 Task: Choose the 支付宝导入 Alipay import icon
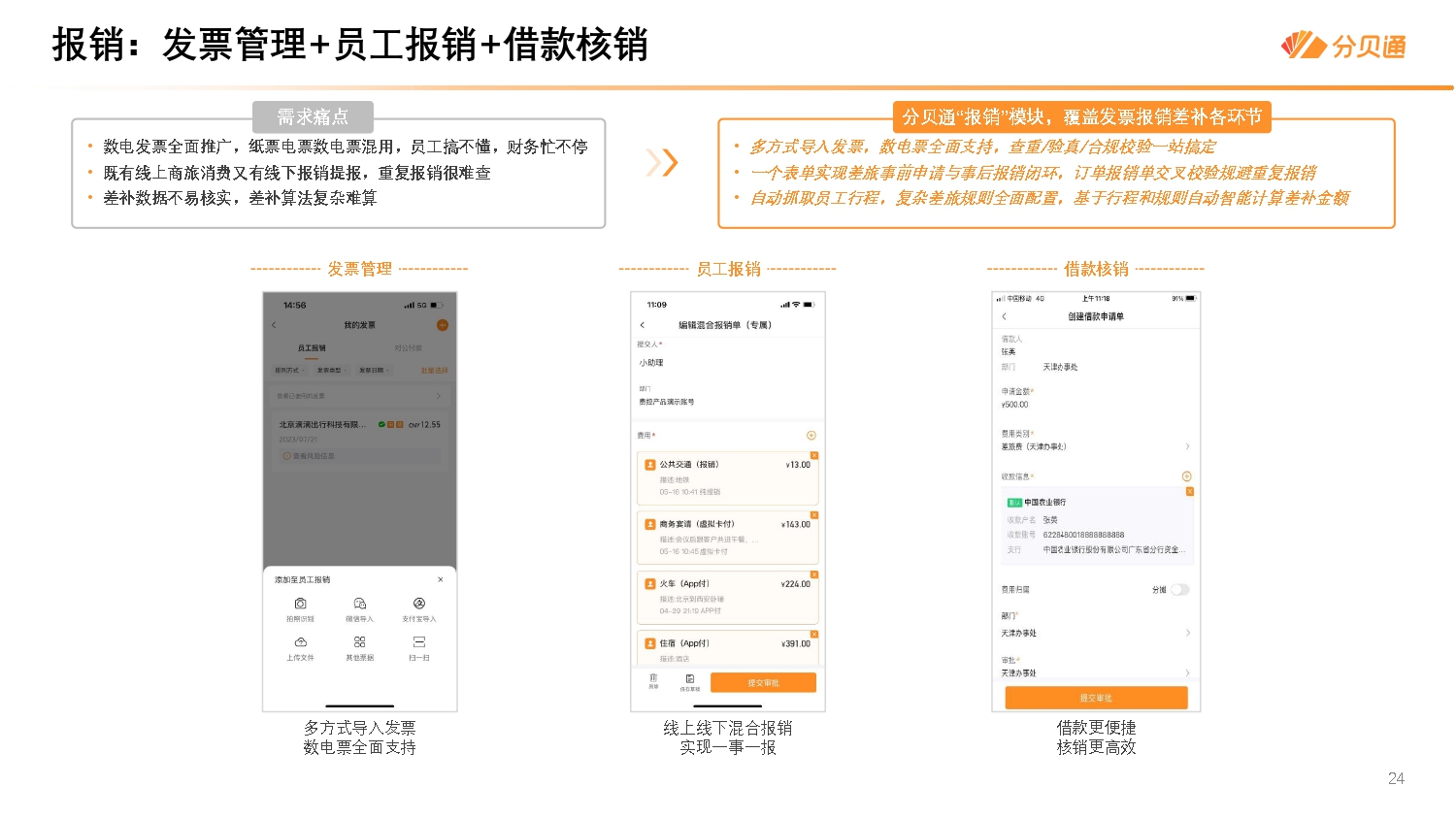(419, 604)
